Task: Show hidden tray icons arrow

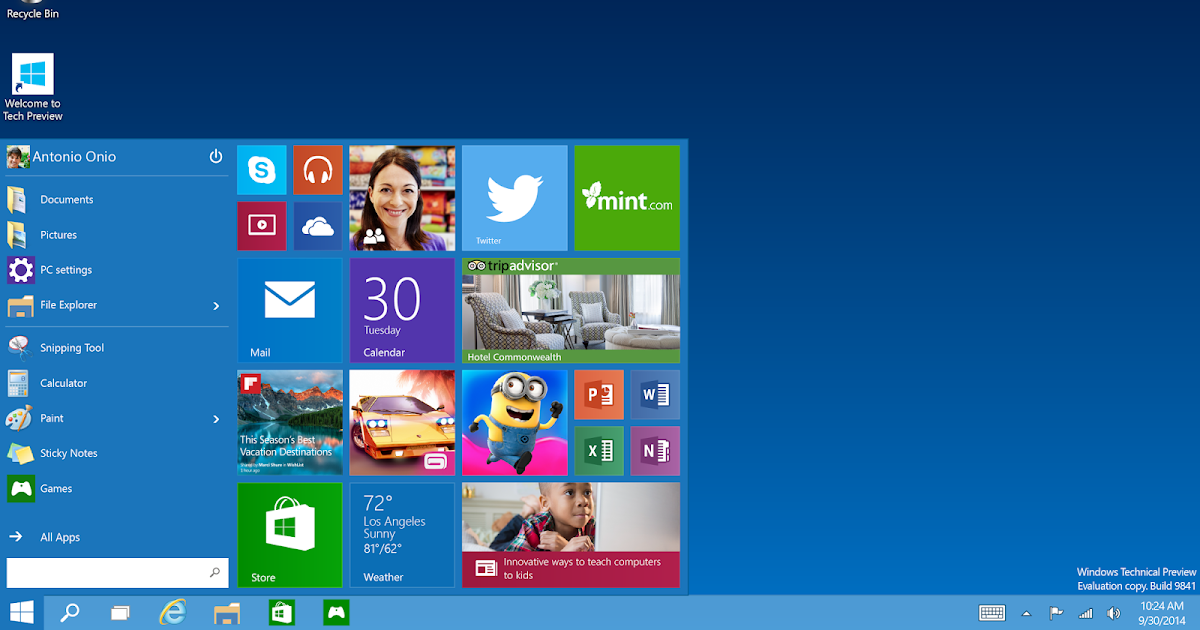Action: pos(1026,613)
